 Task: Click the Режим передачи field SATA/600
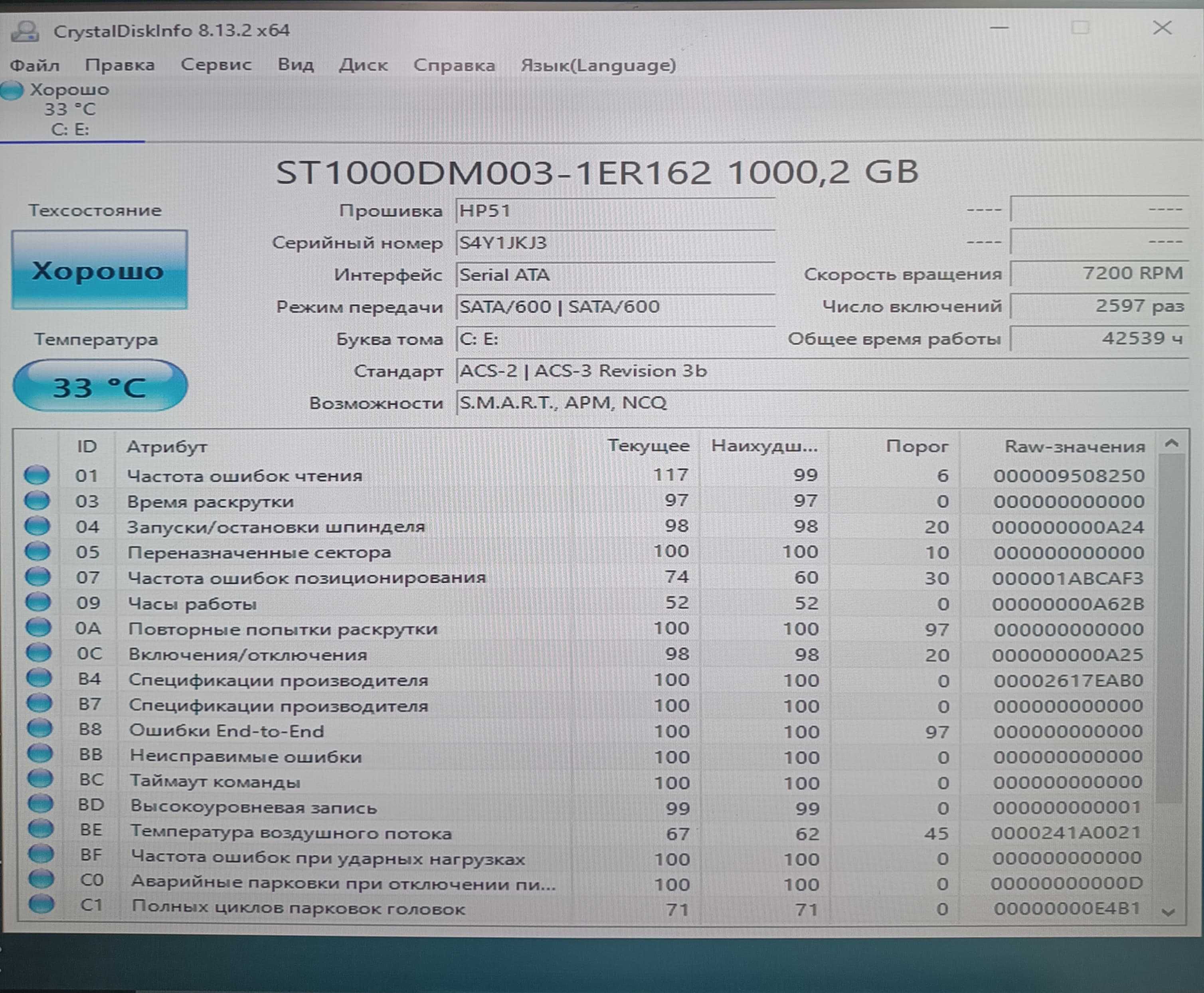tap(615, 307)
